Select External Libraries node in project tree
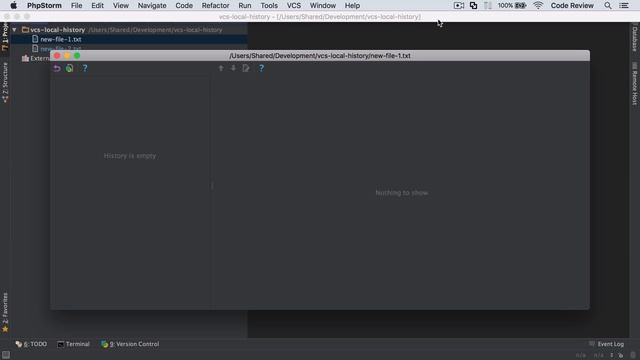Screen dimensions: 640x360 pos(36,58)
